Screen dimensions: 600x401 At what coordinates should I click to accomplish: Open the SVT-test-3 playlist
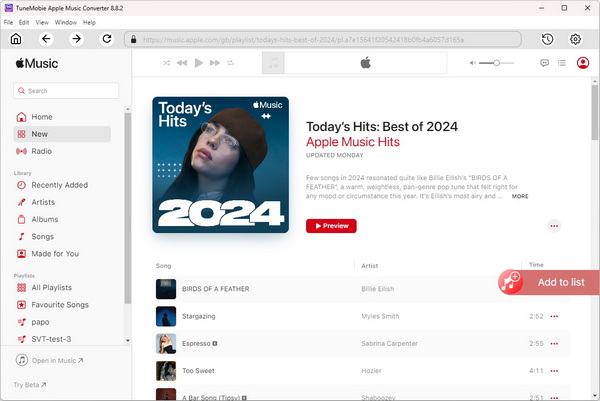point(62,339)
